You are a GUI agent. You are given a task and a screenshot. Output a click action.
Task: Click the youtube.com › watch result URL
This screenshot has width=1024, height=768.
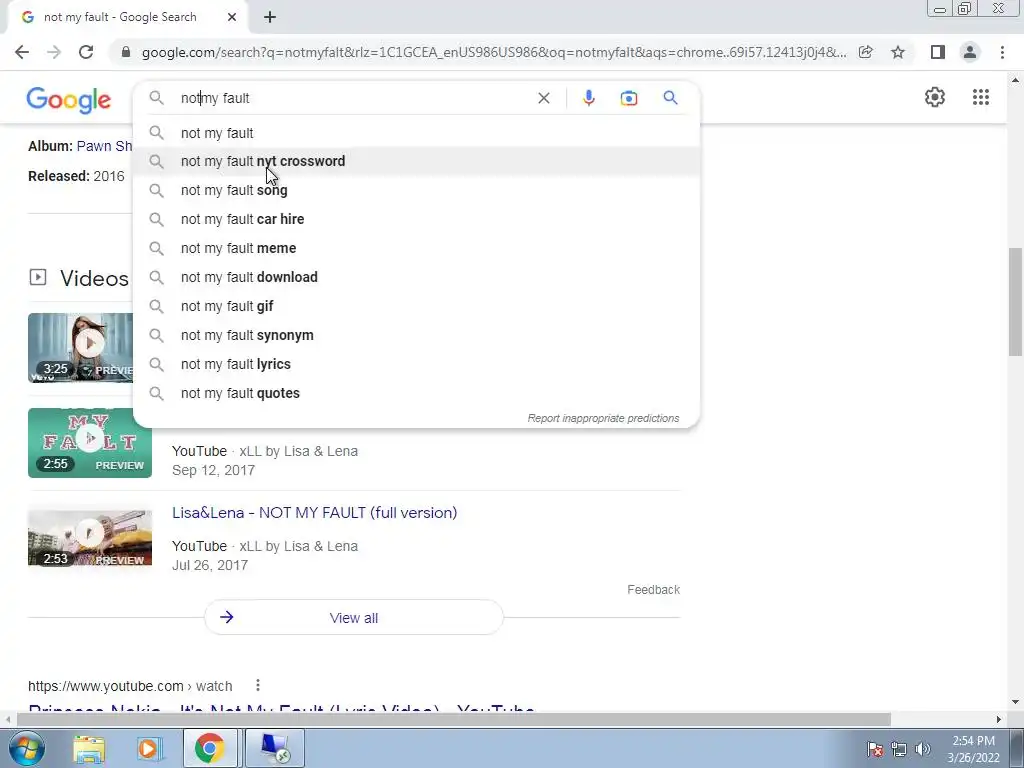[x=130, y=686]
